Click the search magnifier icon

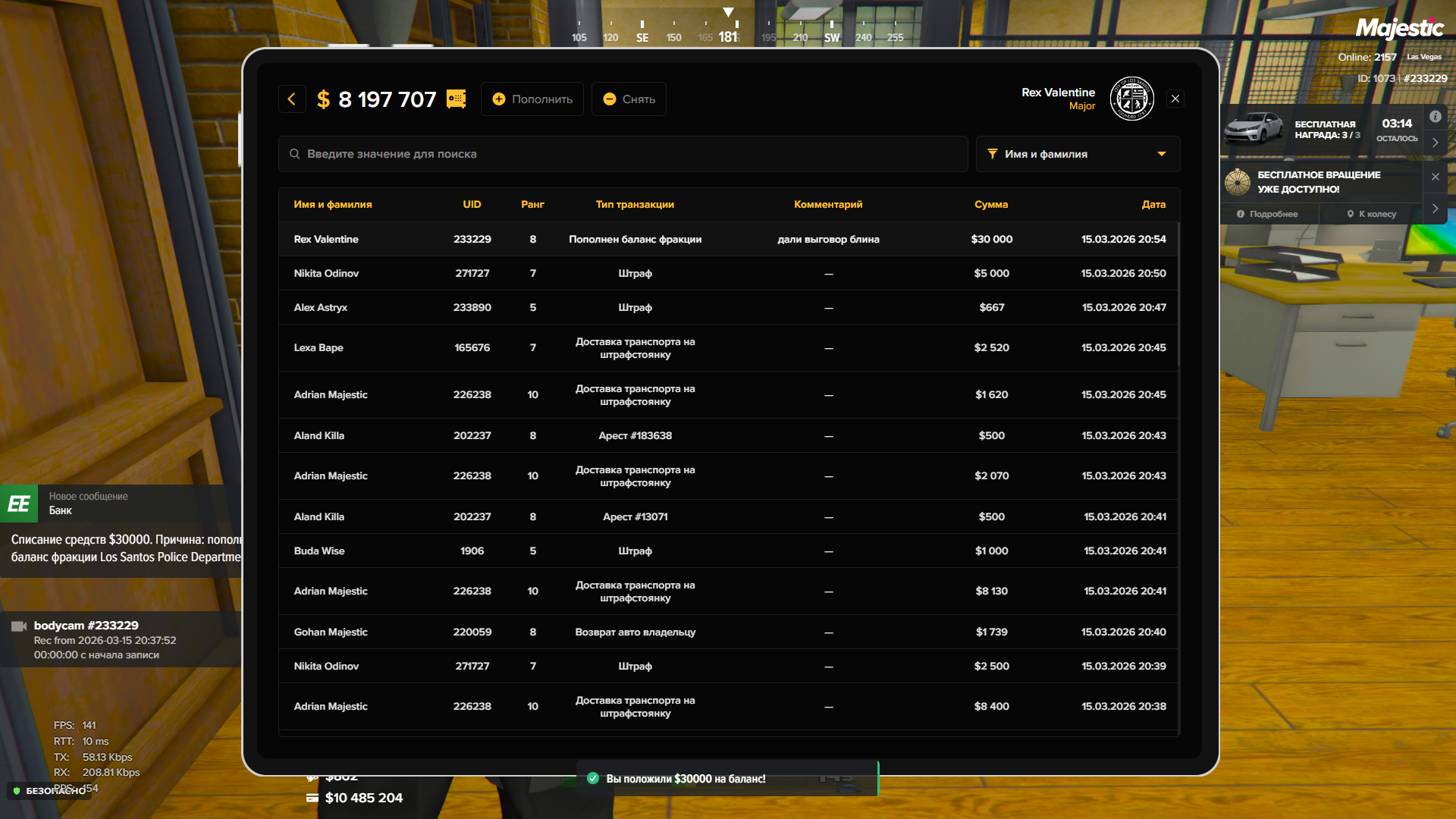pyautogui.click(x=294, y=154)
